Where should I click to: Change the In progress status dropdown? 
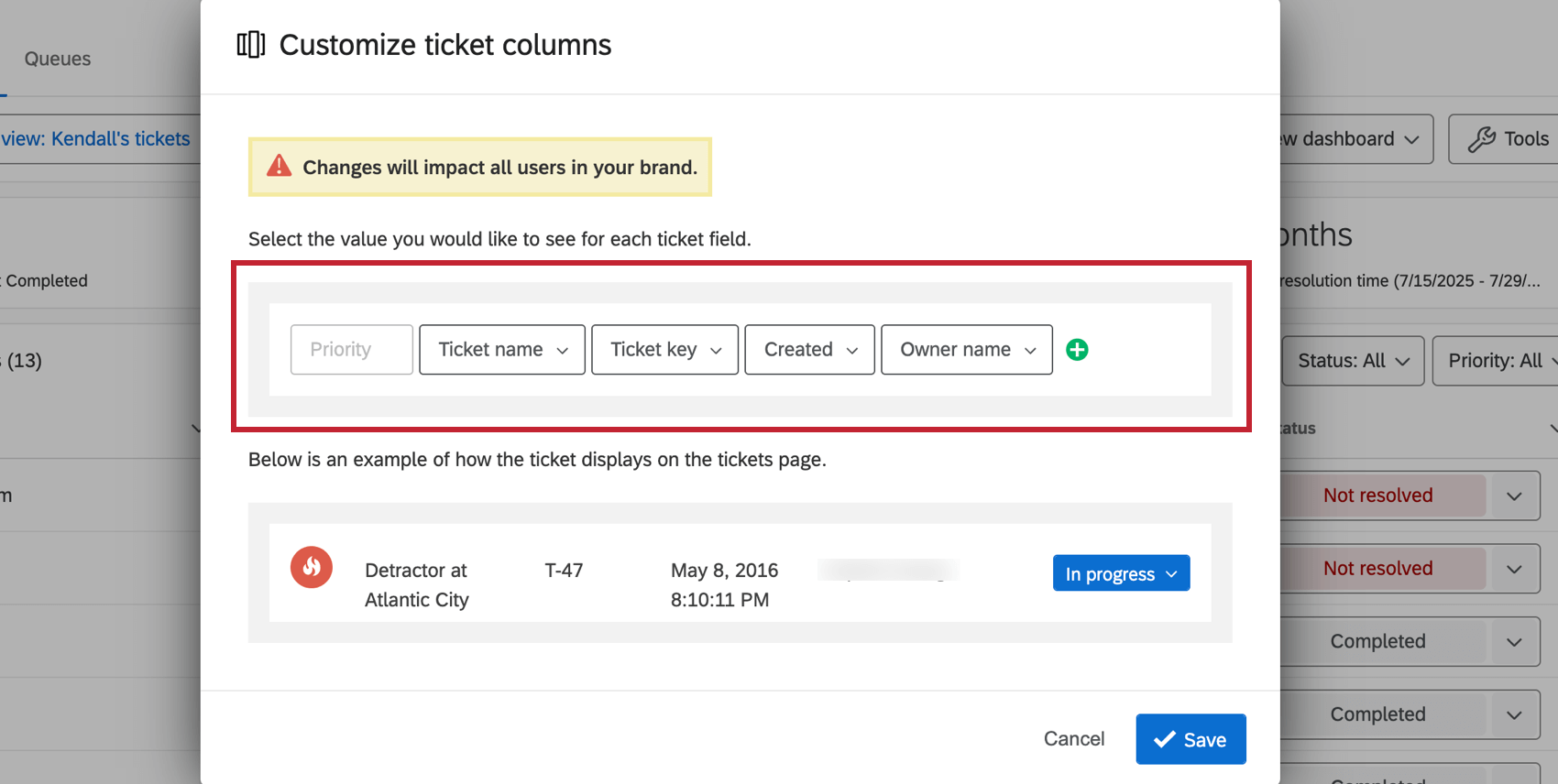click(1121, 573)
